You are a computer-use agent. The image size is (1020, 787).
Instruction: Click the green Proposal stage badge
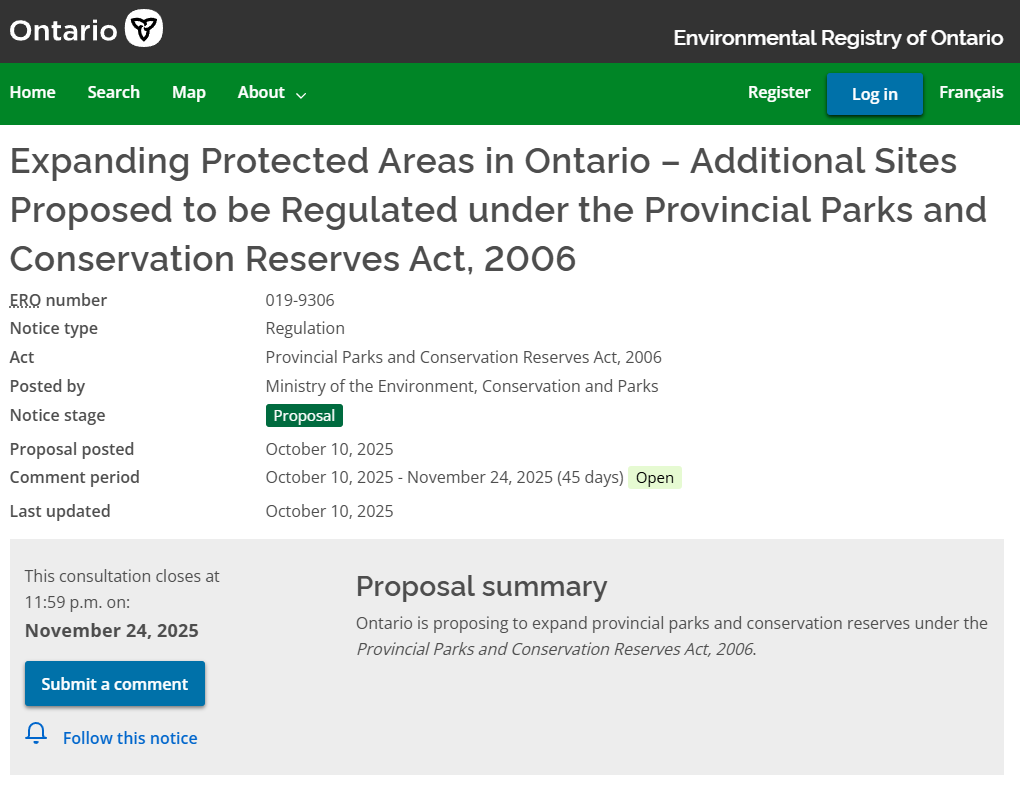(x=304, y=416)
